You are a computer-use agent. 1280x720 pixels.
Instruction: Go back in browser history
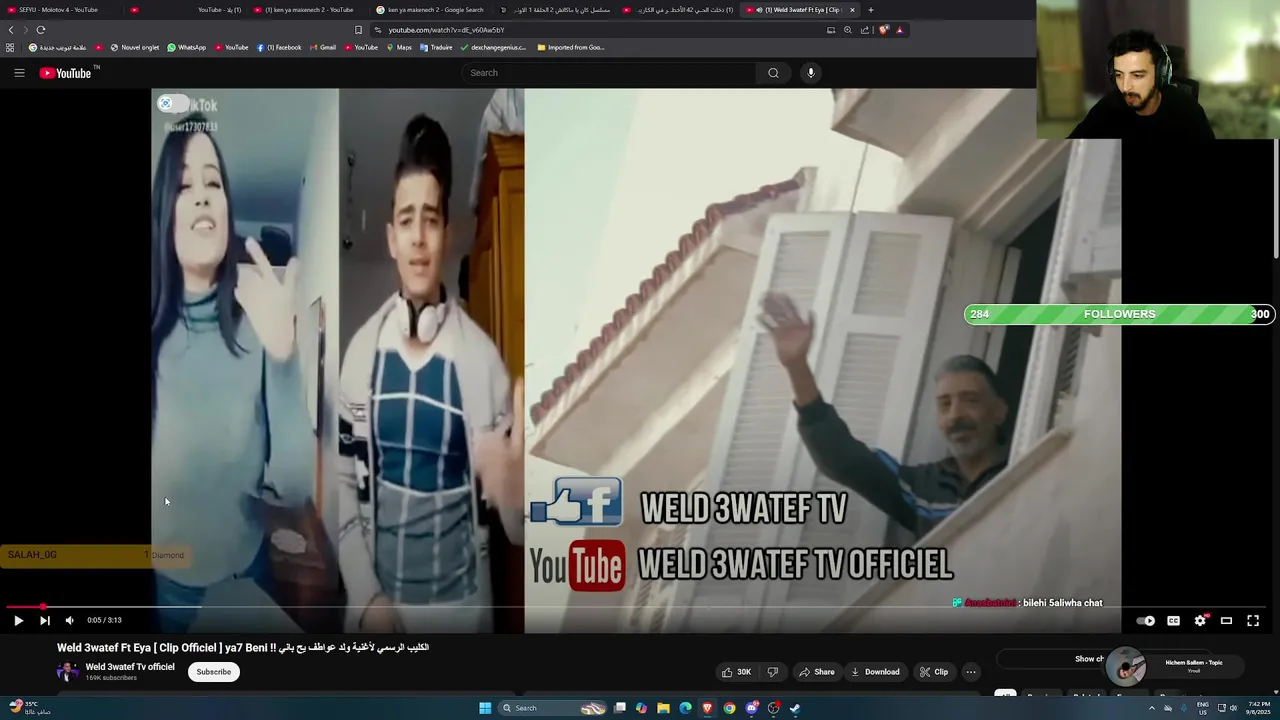pos(11,30)
